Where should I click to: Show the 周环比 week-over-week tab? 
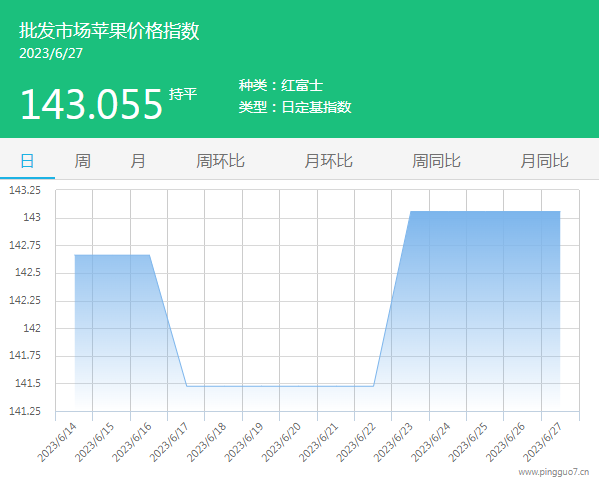(x=220, y=161)
